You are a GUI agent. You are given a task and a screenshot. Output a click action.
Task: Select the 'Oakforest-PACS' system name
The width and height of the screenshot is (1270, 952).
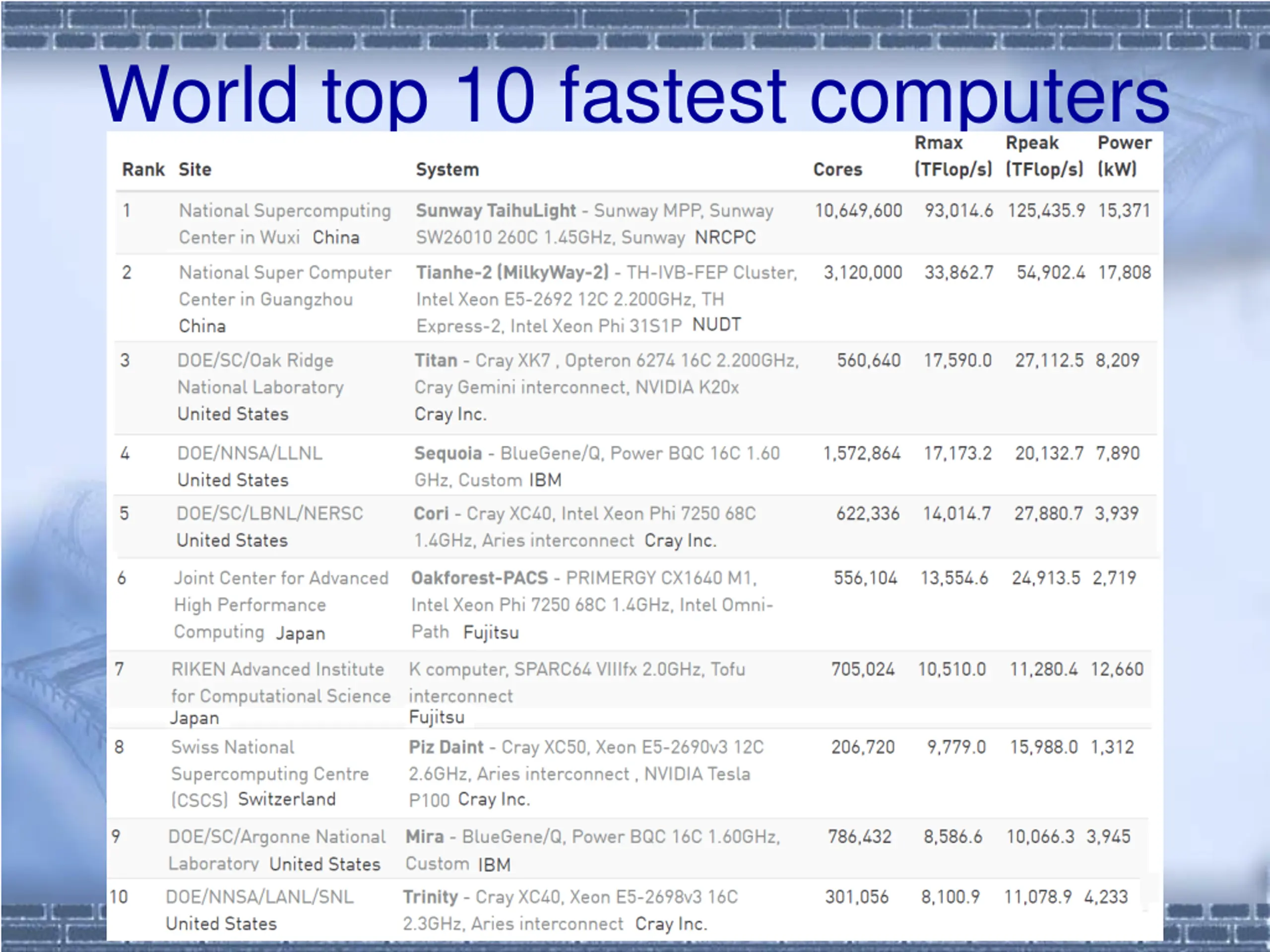(479, 578)
